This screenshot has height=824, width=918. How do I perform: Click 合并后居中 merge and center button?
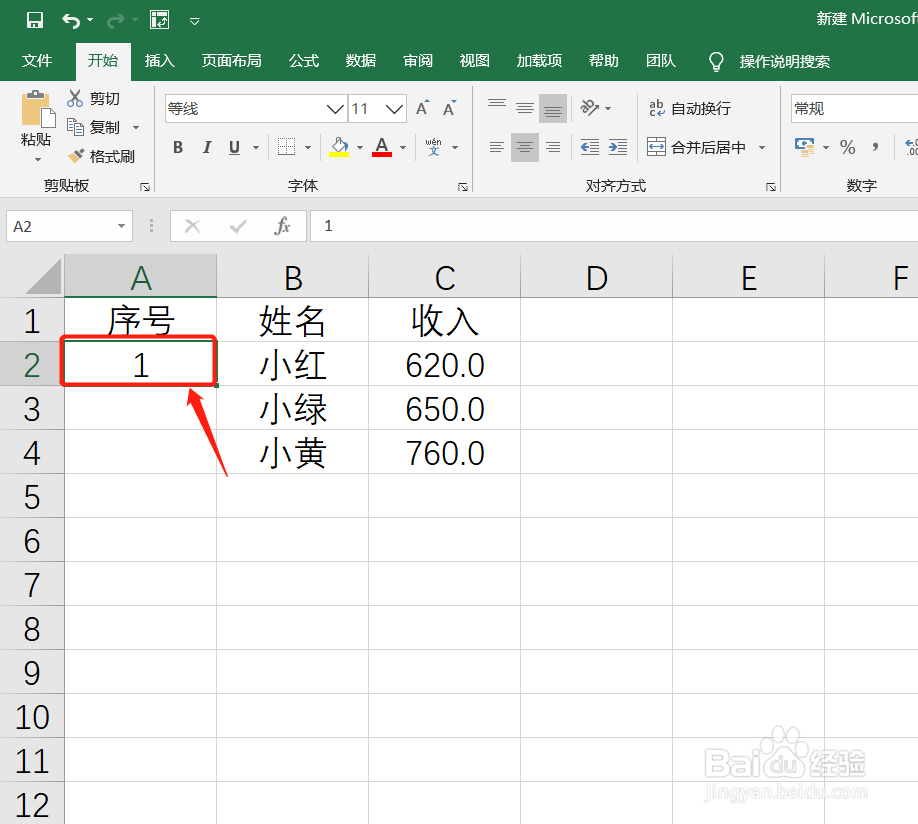pos(696,147)
